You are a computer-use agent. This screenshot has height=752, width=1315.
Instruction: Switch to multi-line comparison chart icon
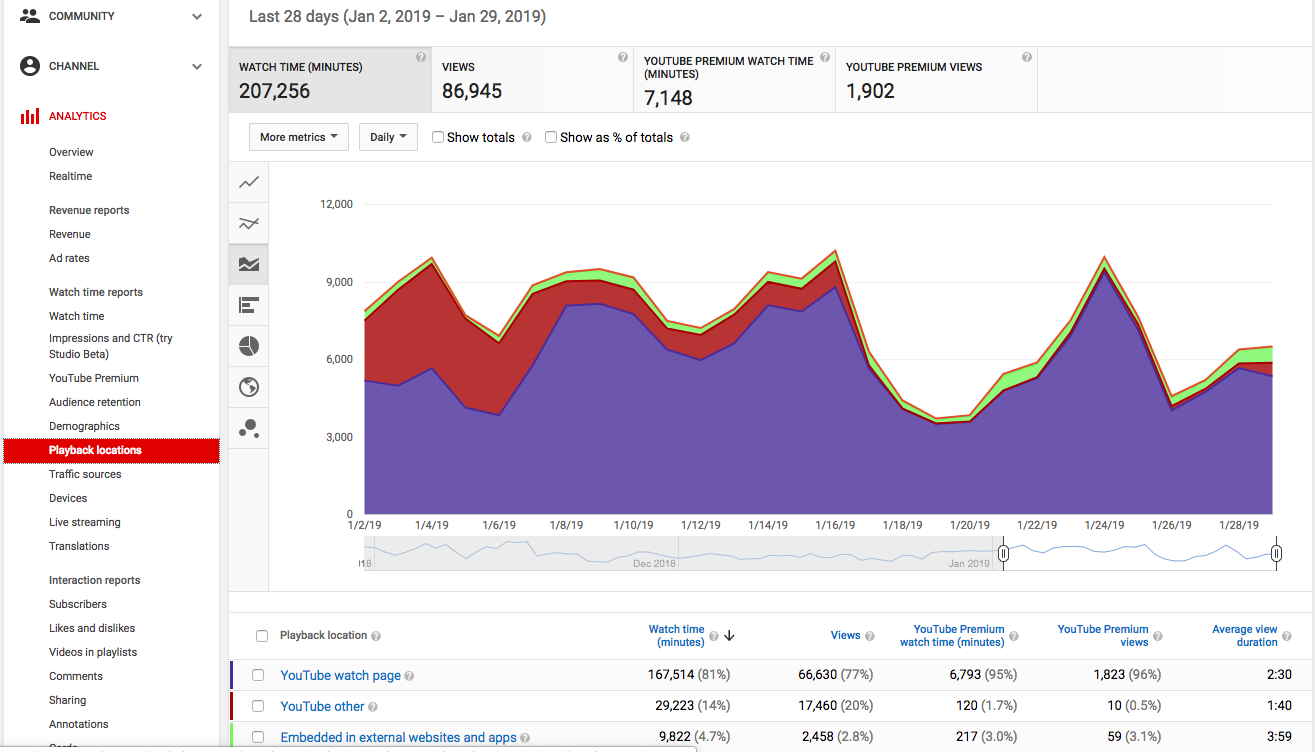pyautogui.click(x=249, y=223)
